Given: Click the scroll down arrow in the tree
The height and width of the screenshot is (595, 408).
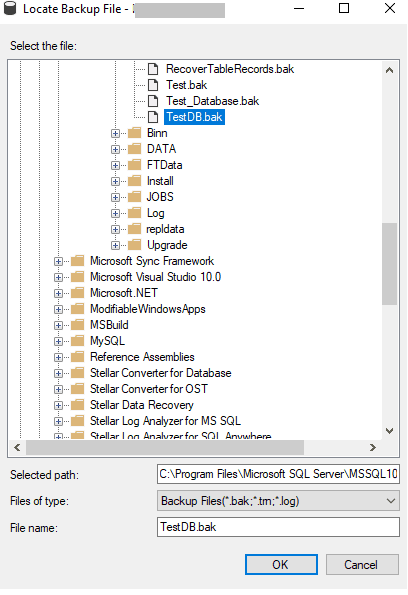Looking at the screenshot, I should pos(389,431).
